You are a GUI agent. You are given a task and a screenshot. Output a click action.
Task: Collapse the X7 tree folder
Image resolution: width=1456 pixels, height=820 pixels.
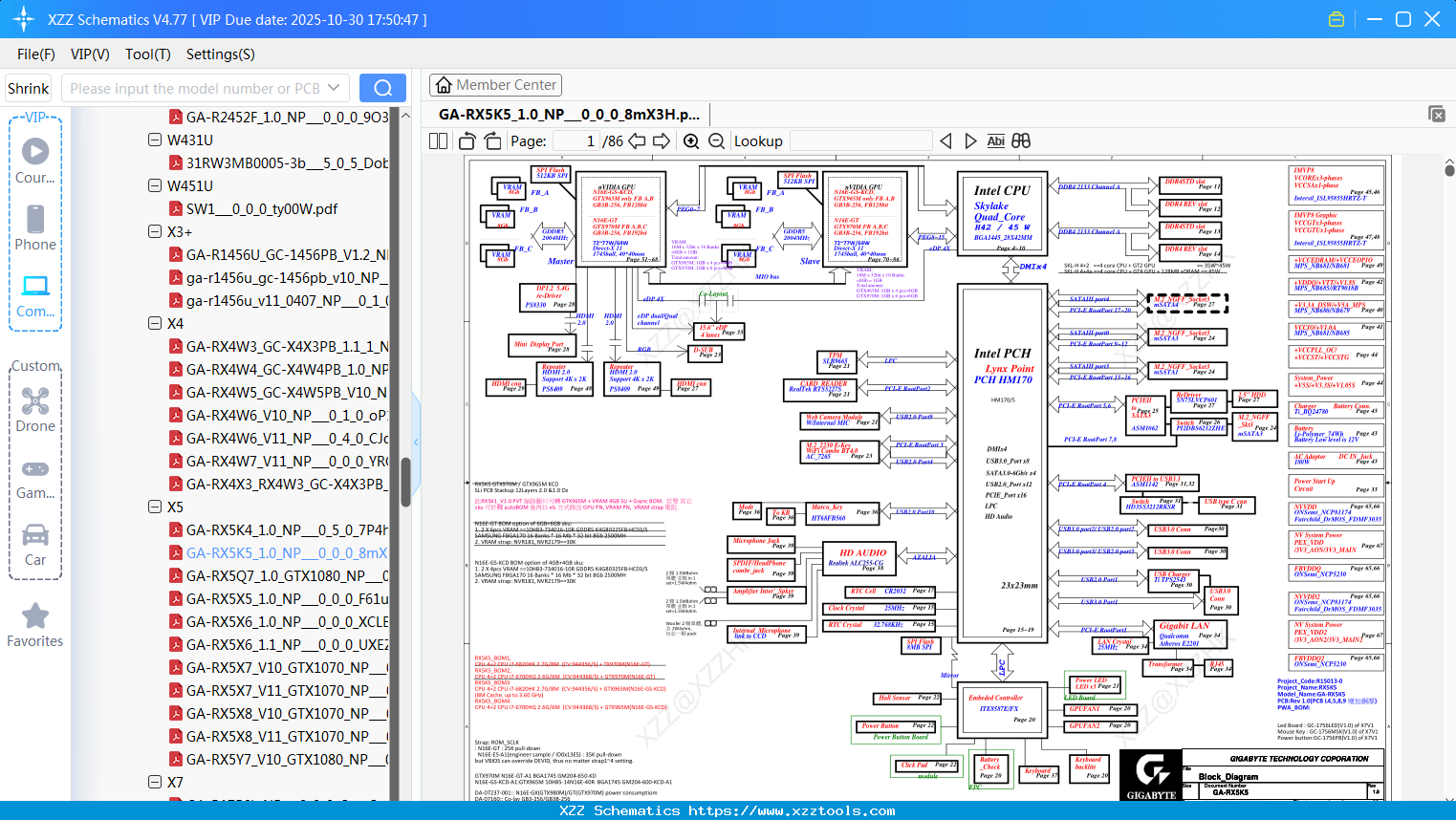click(155, 782)
